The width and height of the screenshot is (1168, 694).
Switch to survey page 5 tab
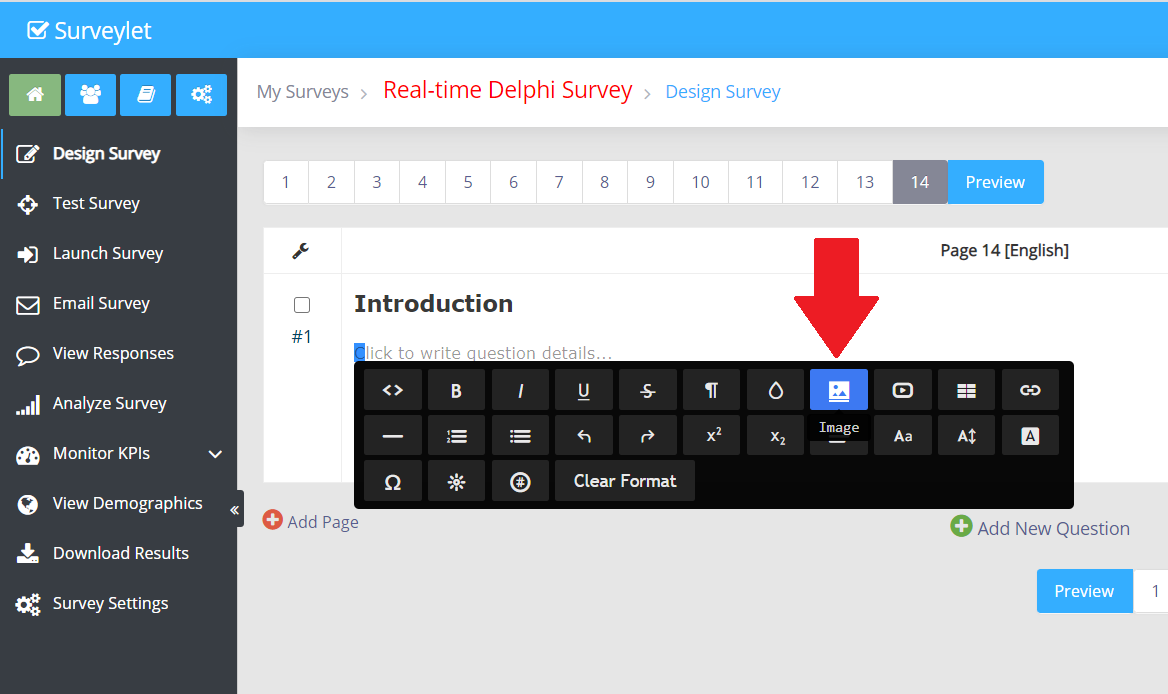click(x=468, y=182)
